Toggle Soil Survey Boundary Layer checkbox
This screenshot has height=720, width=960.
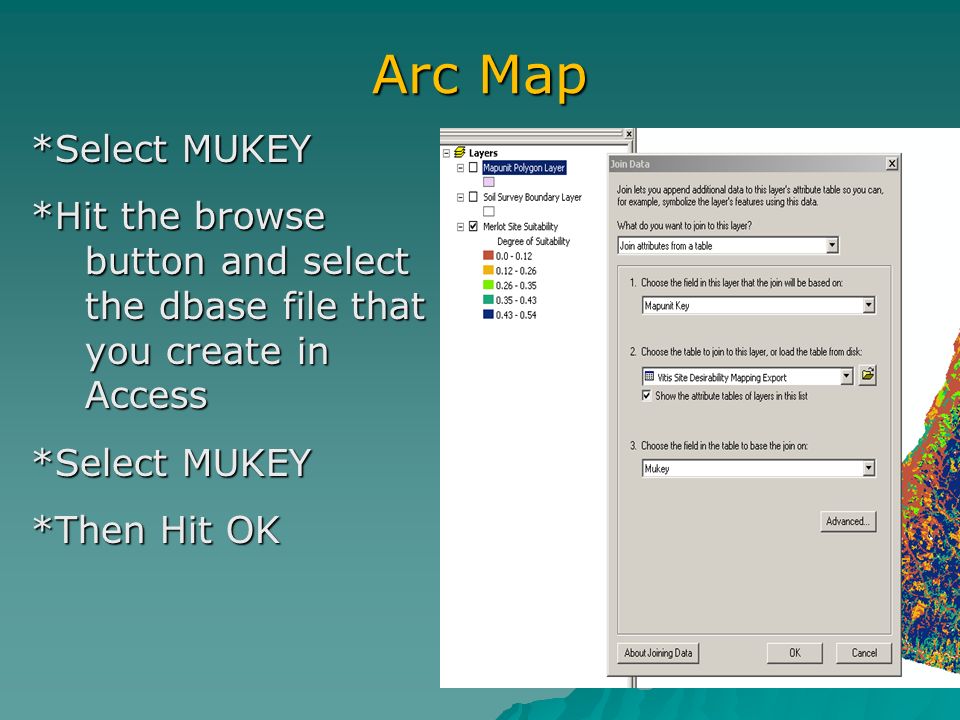[x=473, y=197]
